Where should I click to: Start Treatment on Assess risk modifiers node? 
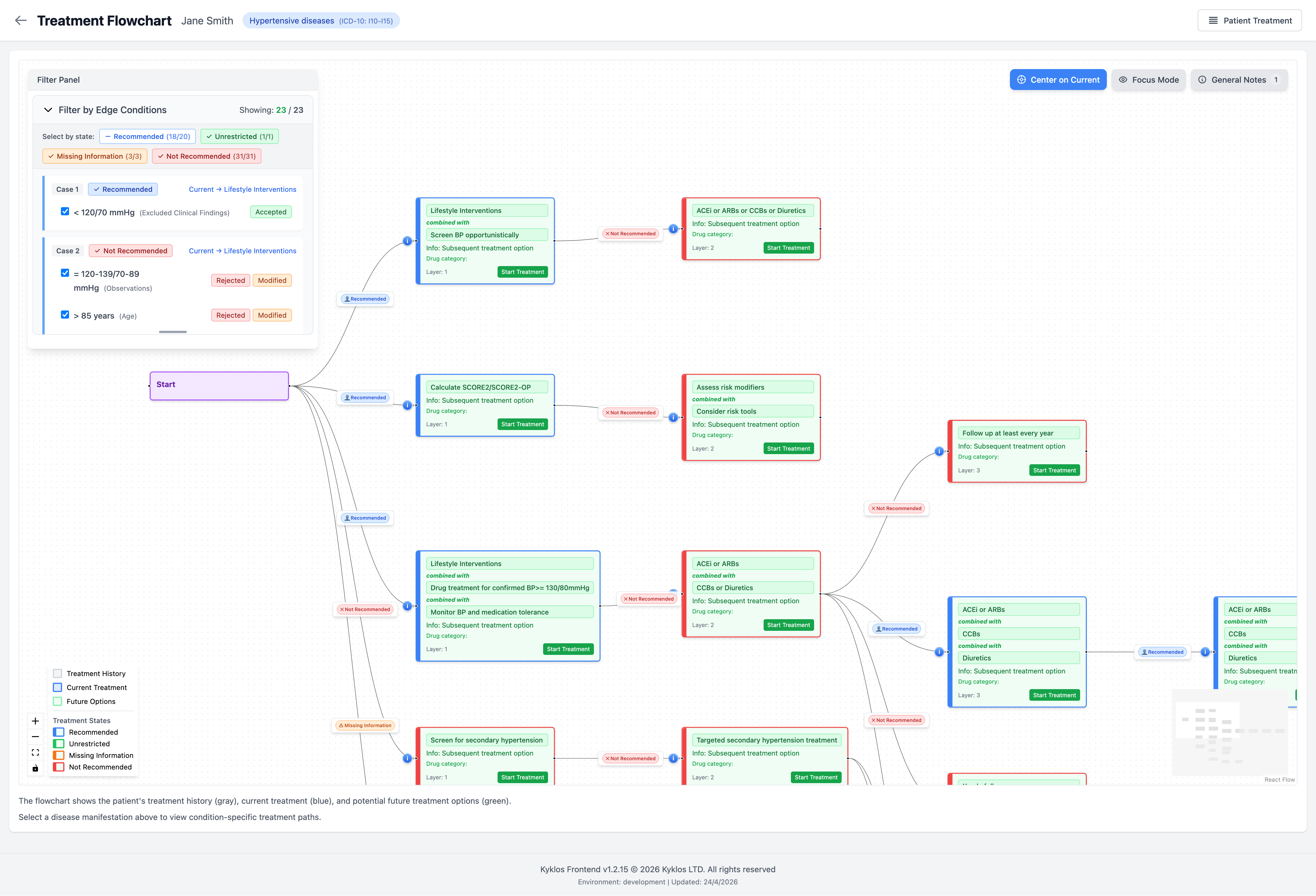point(788,449)
